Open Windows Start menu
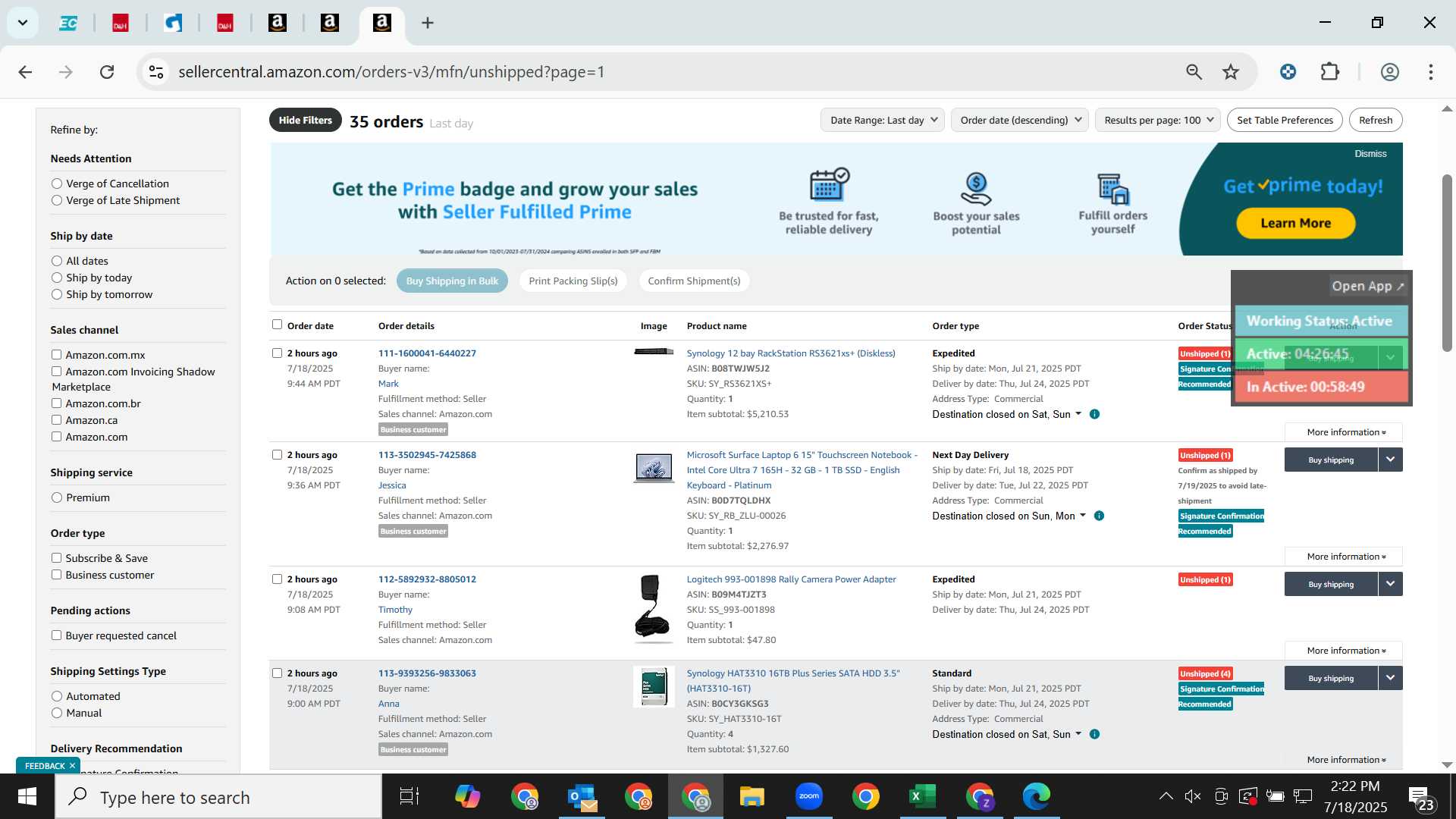 (x=27, y=797)
